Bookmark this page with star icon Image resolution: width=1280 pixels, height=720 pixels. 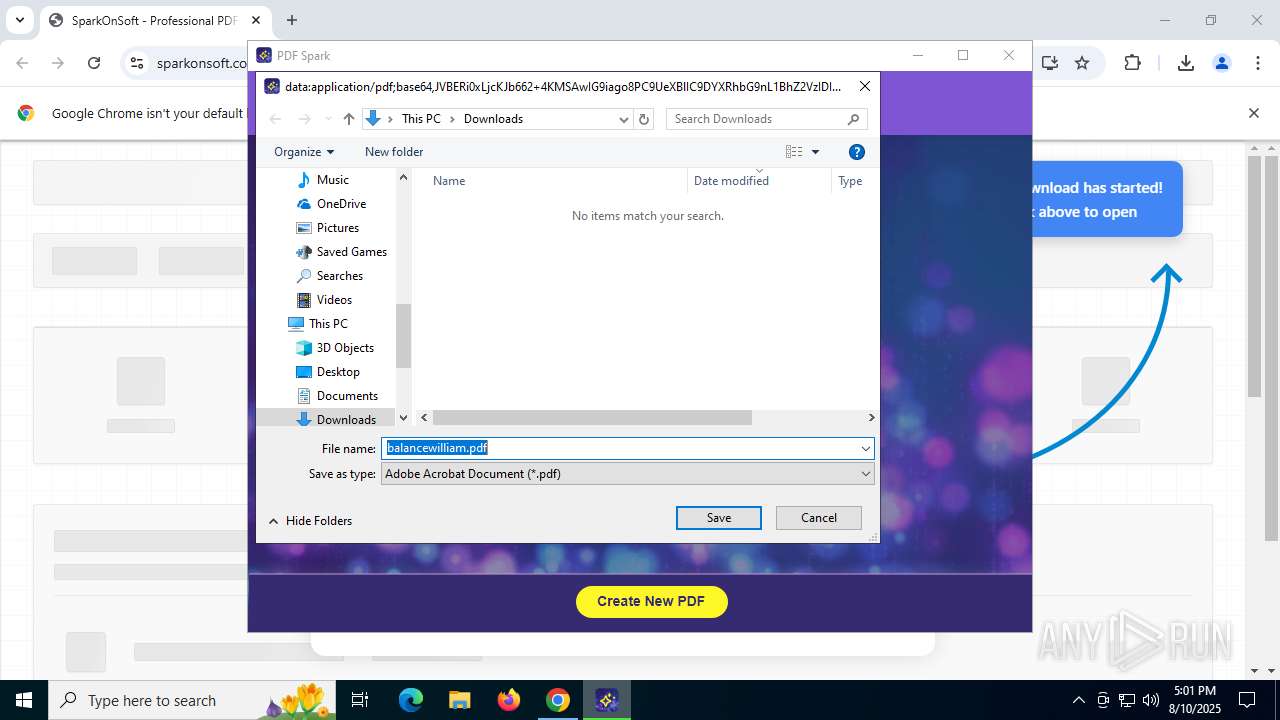[x=1082, y=63]
